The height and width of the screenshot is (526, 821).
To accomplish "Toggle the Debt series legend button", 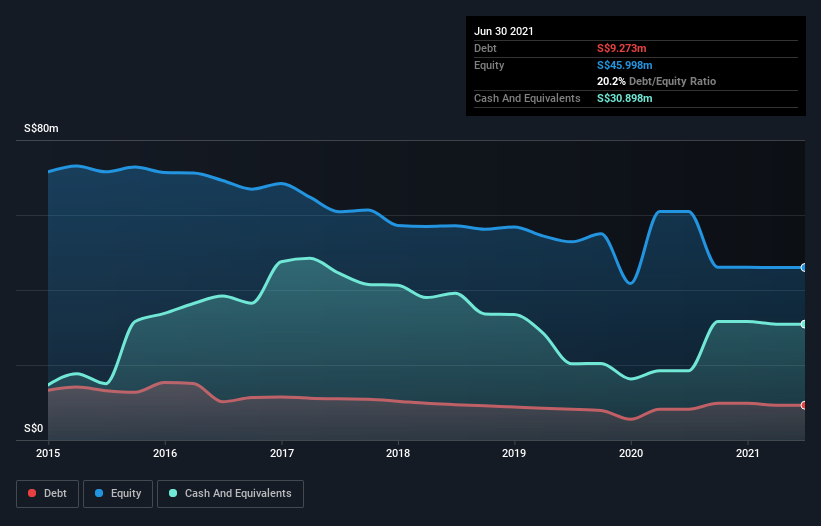I will (48, 494).
